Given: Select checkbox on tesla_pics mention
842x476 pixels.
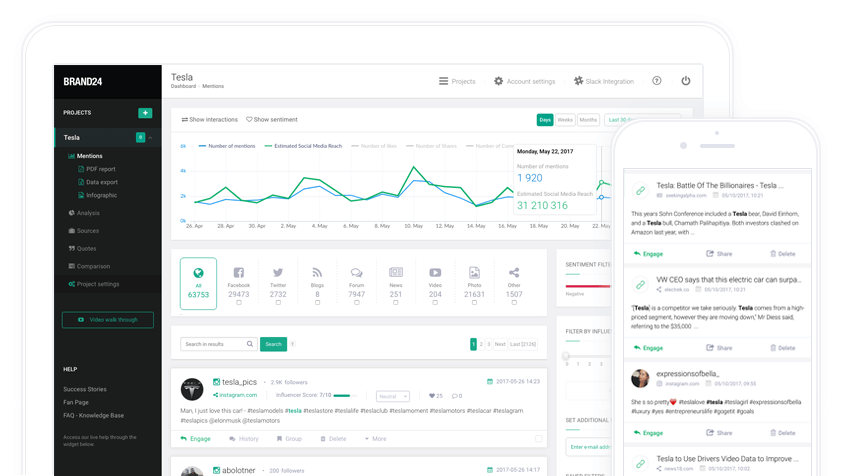Looking at the screenshot, I should [x=539, y=439].
